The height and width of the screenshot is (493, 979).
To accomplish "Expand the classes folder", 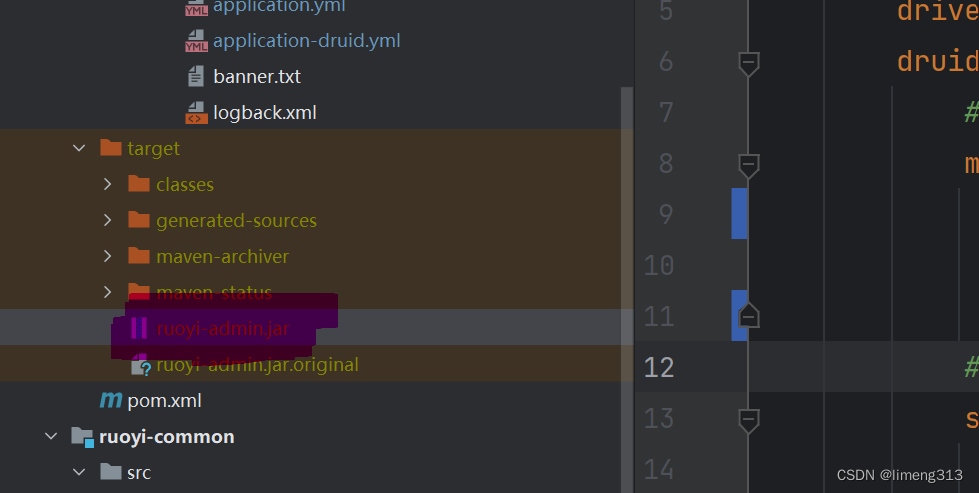I will [x=107, y=185].
